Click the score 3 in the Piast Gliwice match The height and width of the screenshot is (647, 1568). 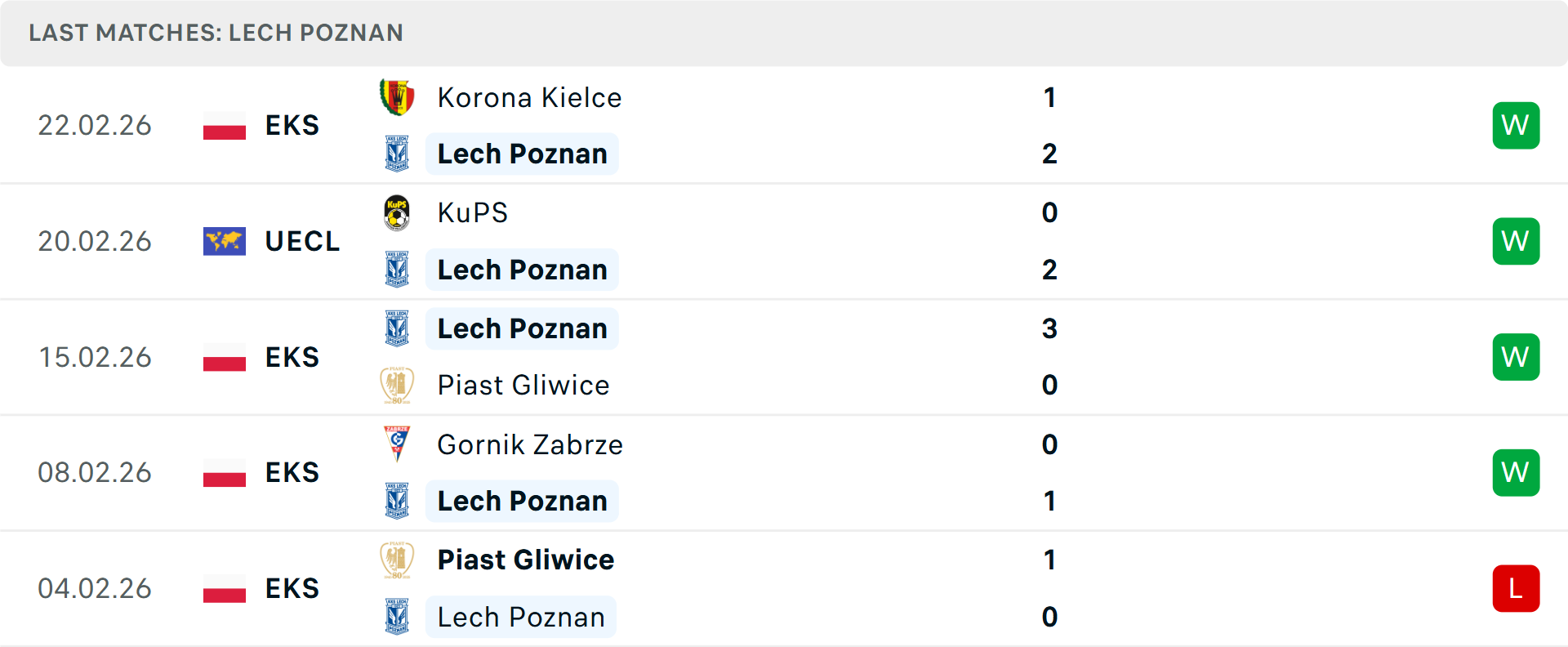(x=1049, y=329)
